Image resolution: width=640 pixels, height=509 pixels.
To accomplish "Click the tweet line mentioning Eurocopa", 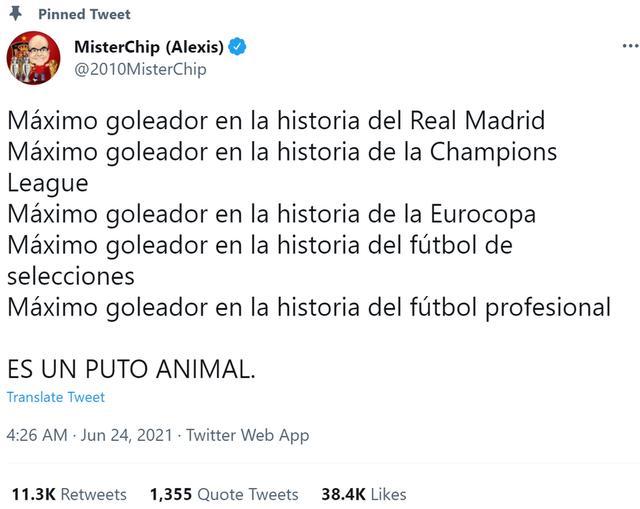I will point(272,214).
